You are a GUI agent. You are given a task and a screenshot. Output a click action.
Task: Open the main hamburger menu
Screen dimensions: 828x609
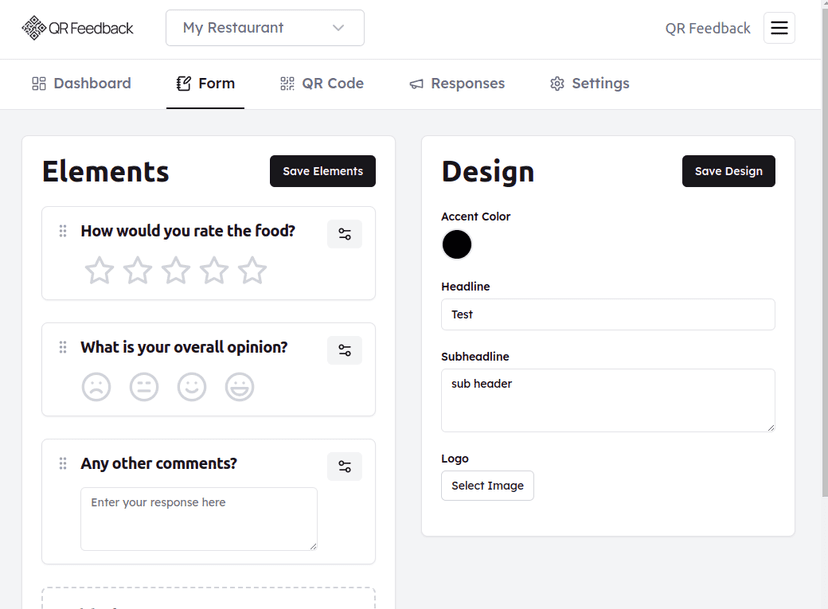tap(779, 28)
